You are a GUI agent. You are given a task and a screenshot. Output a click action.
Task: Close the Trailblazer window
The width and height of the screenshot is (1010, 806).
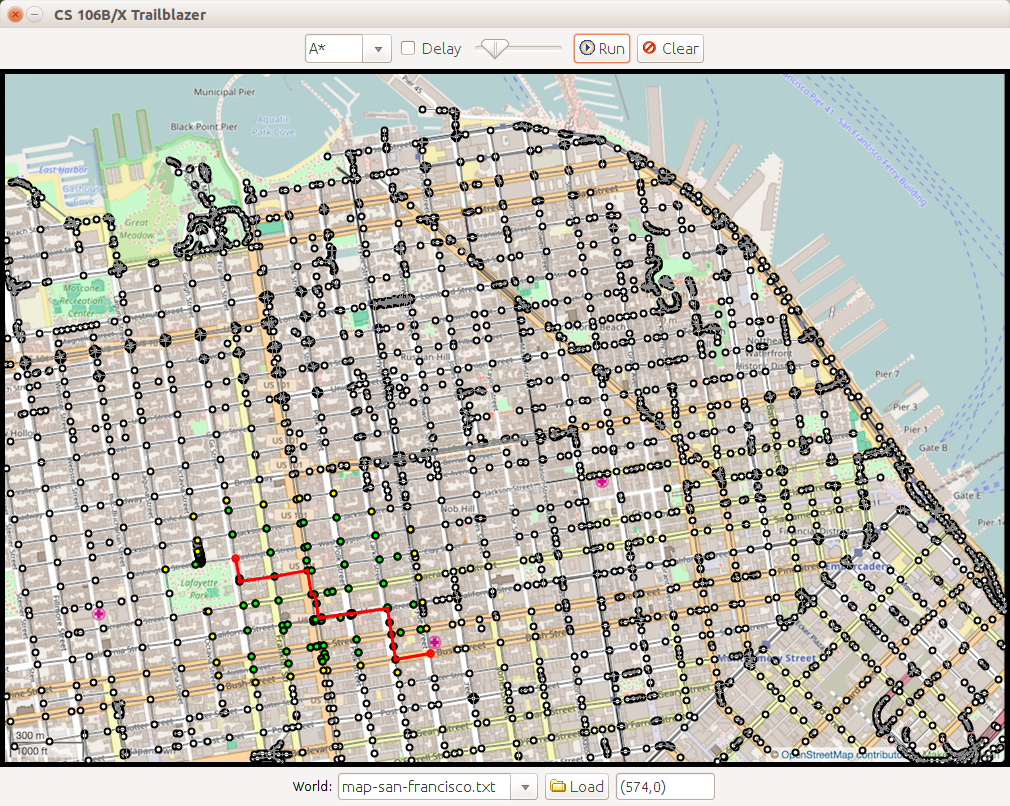coord(15,15)
